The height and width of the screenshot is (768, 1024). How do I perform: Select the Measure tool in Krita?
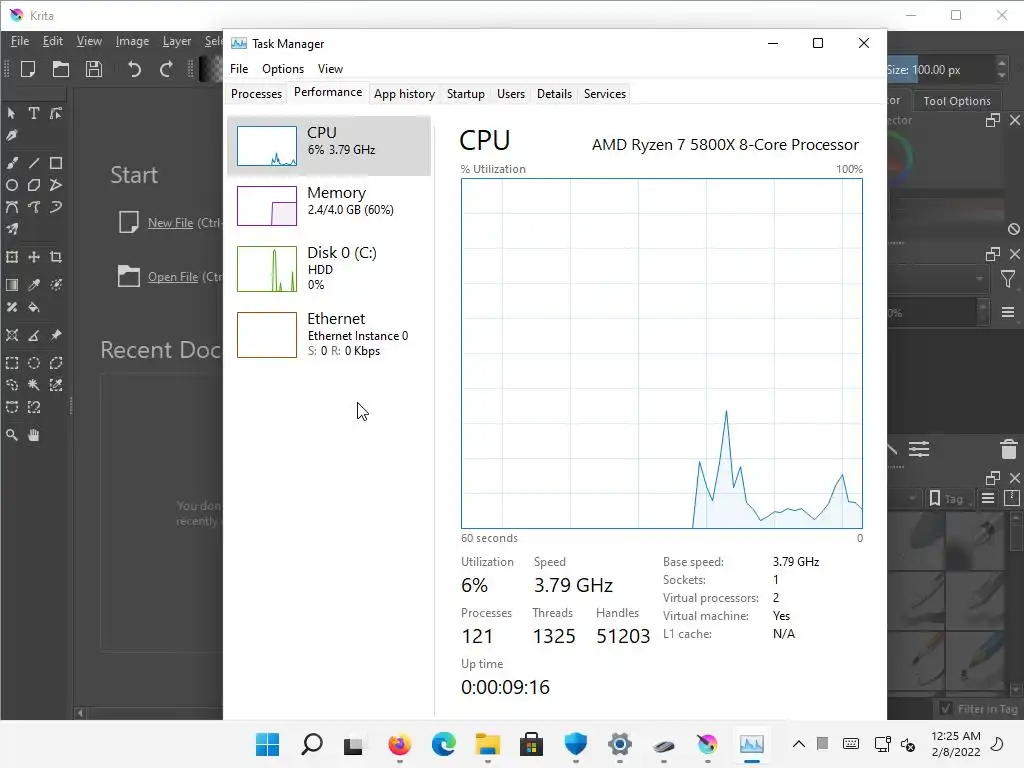pos(33,335)
